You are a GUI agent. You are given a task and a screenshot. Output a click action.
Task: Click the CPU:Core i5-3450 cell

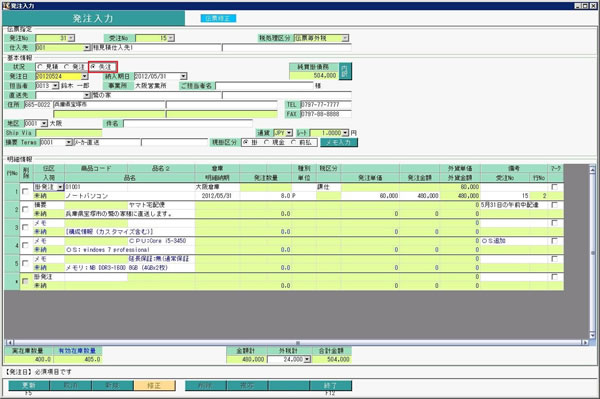[161, 241]
